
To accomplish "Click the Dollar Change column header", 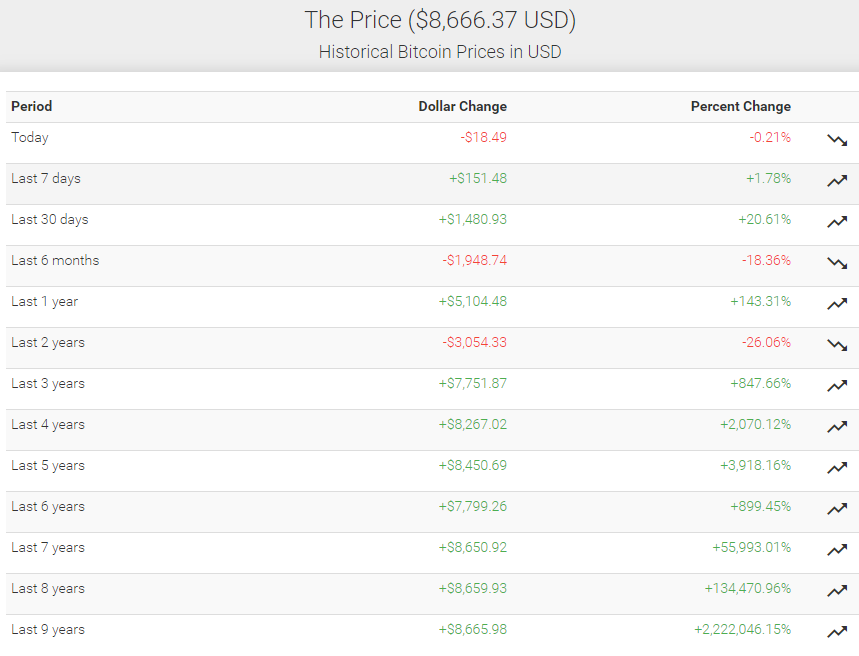I will (462, 106).
